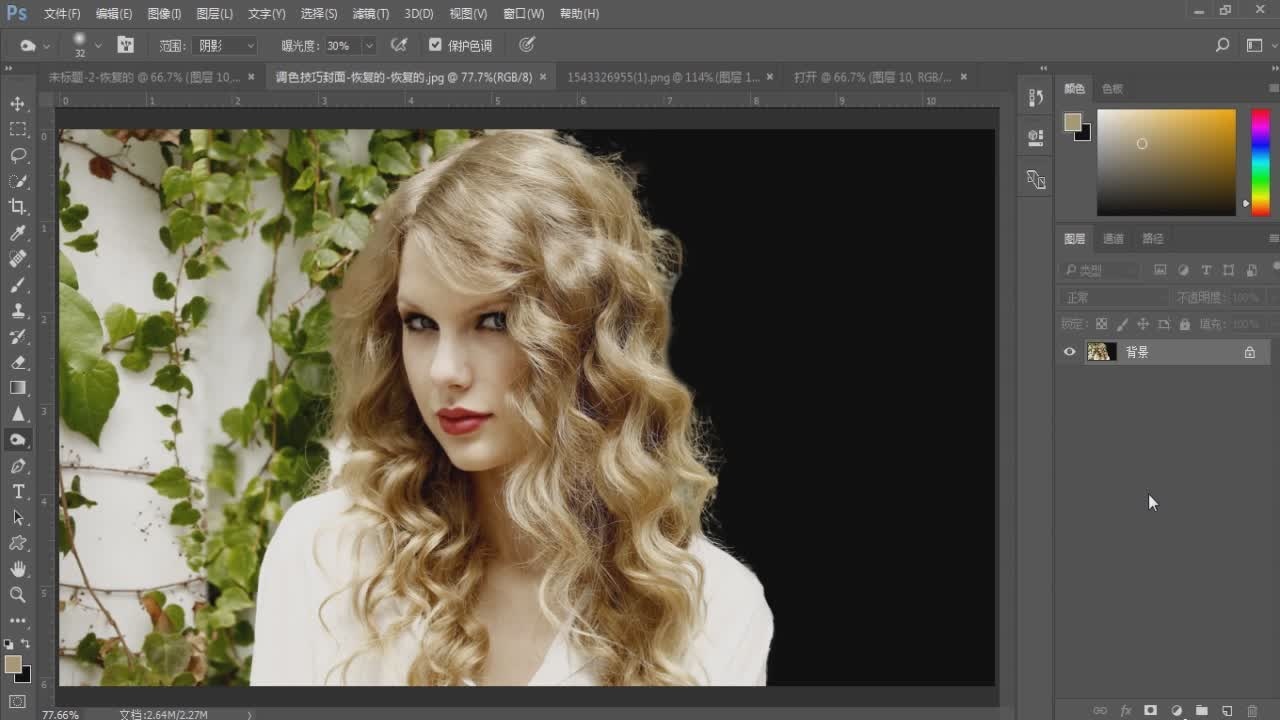Select the Eraser tool

click(x=18, y=362)
